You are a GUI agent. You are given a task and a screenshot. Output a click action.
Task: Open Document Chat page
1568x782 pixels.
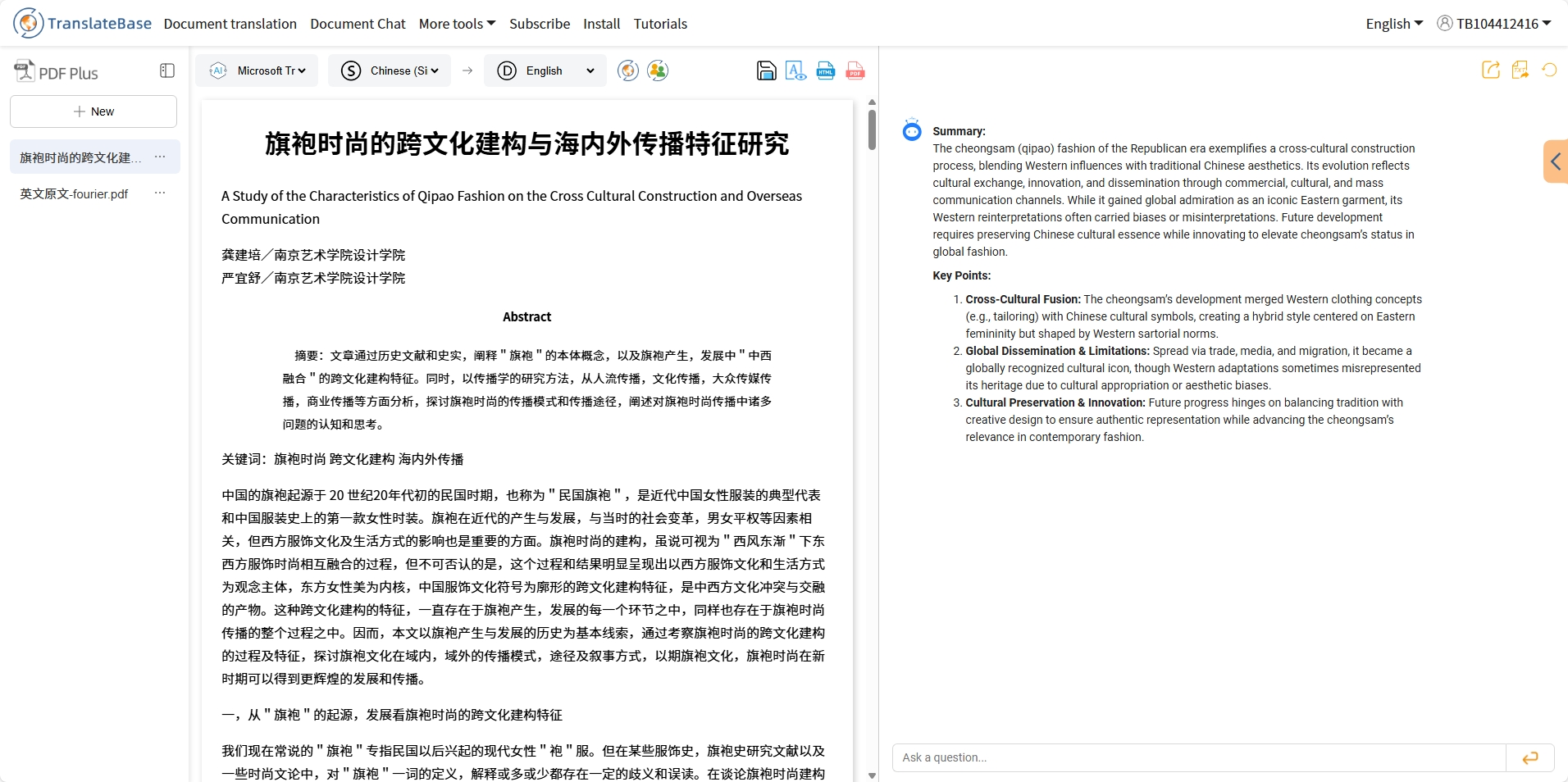pos(358,24)
